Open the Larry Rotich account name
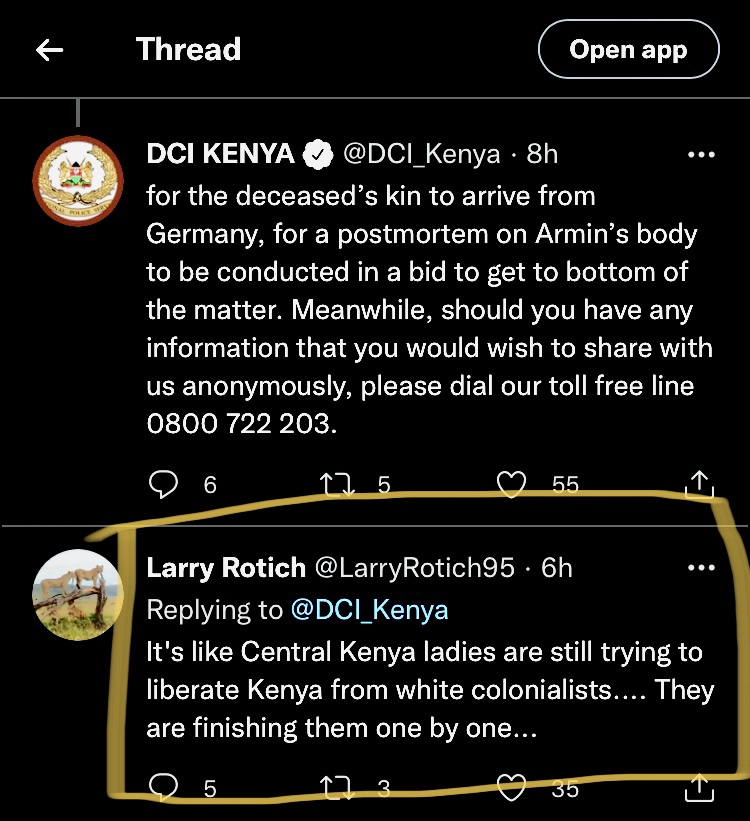This screenshot has height=821, width=750. point(226,568)
